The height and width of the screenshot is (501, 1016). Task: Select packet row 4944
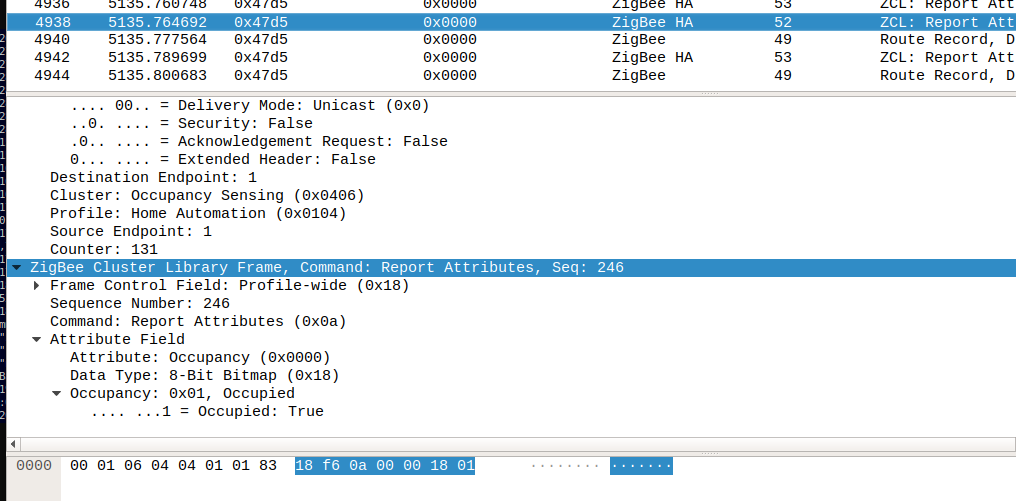pos(511,75)
